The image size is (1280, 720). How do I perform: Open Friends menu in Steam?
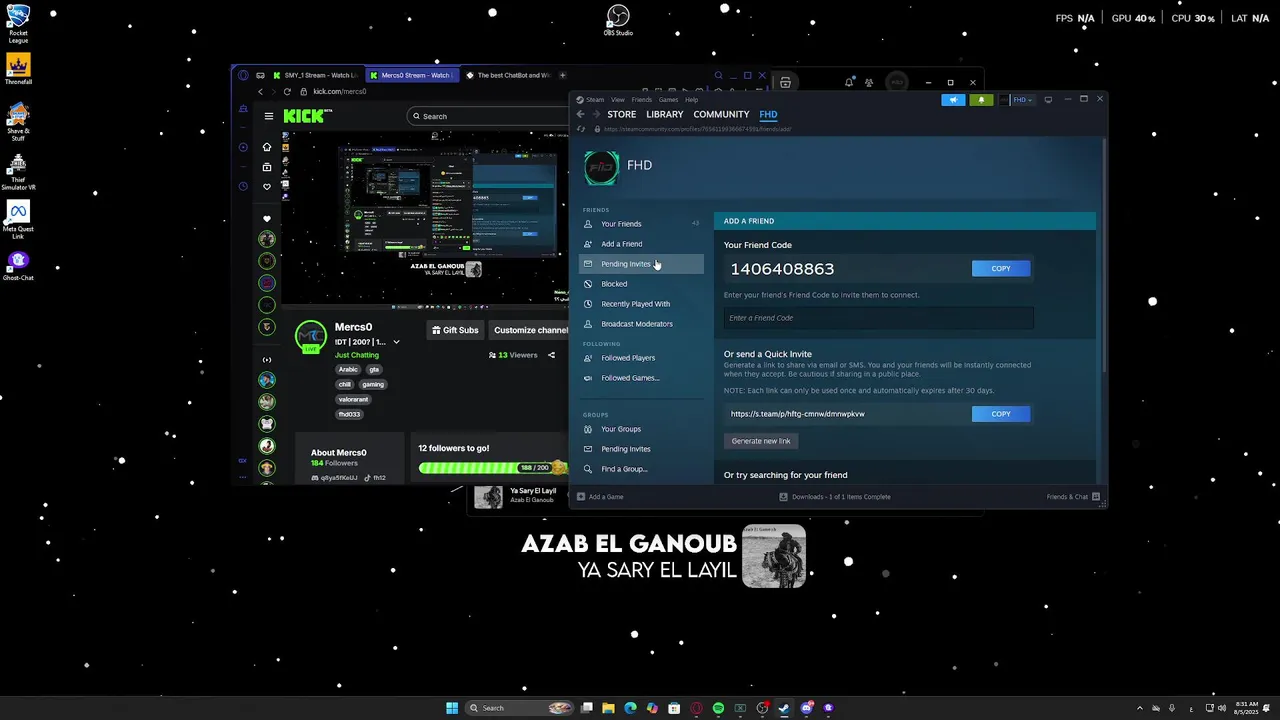[641, 100]
